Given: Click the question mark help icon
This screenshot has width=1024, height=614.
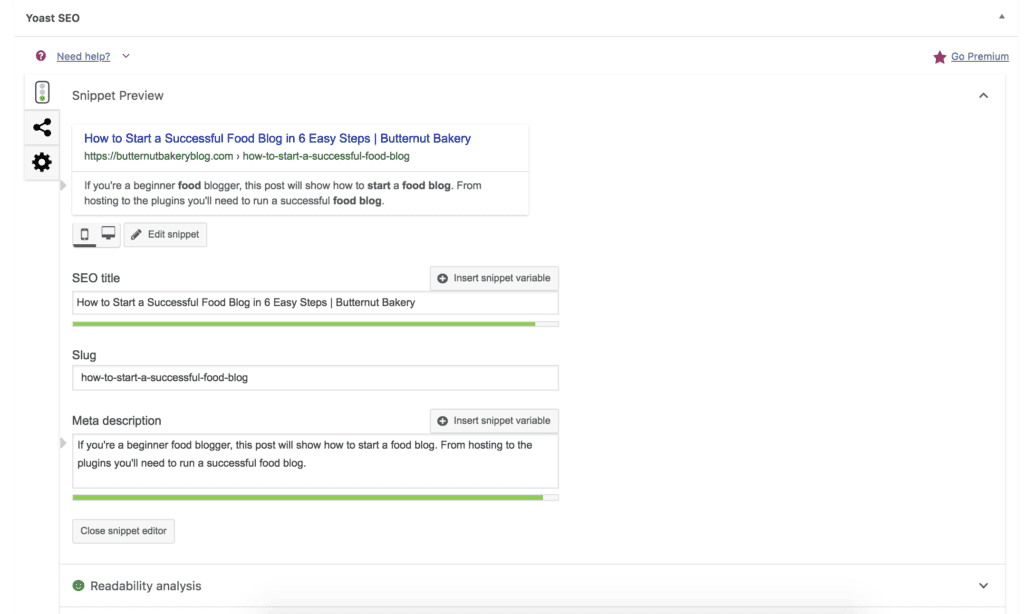Looking at the screenshot, I should (41, 56).
